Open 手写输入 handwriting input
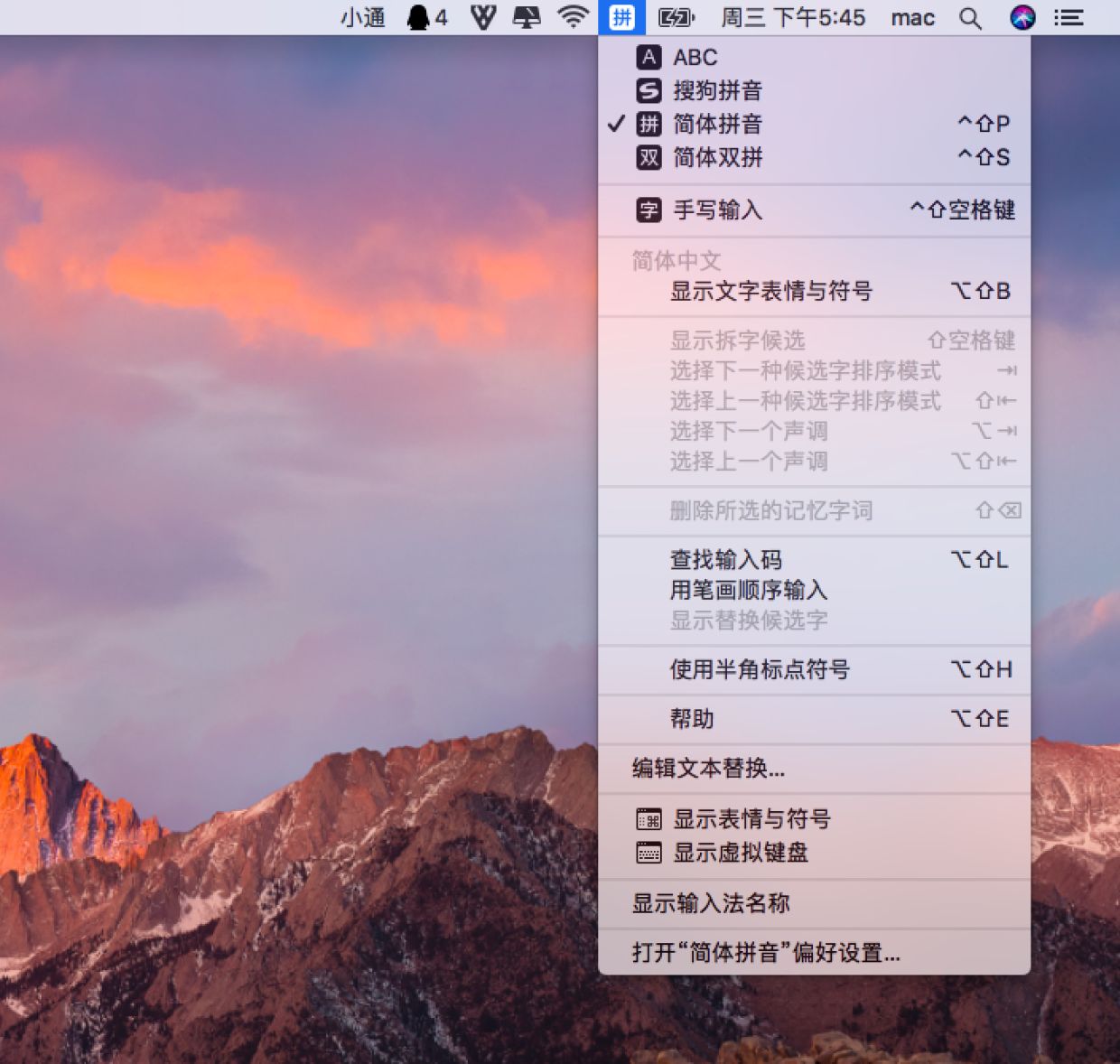Screen dimensions: 1120x1064 click(814, 210)
